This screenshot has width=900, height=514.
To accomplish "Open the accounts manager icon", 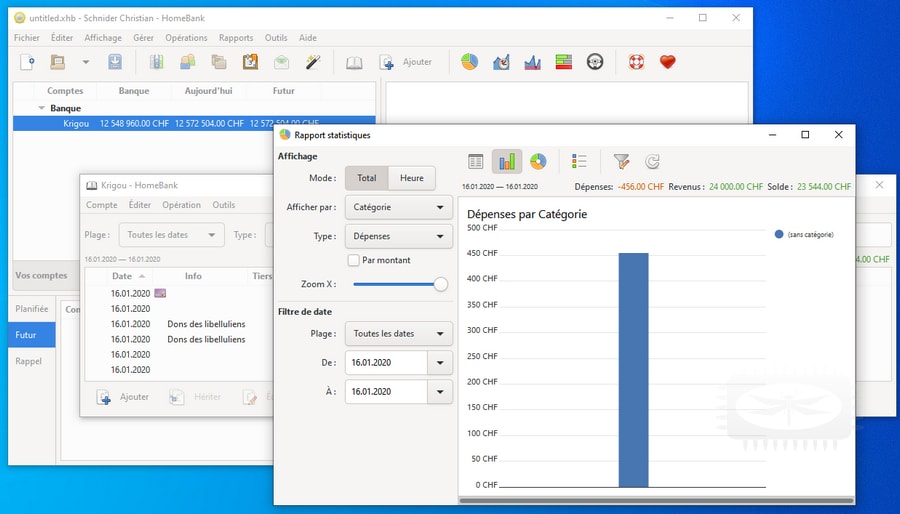I will tap(156, 62).
